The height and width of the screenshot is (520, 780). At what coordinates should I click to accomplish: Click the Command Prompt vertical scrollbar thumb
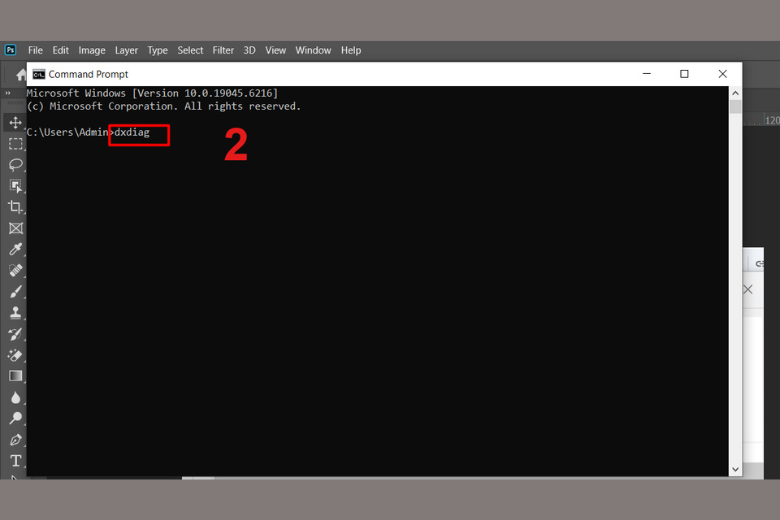[x=735, y=106]
